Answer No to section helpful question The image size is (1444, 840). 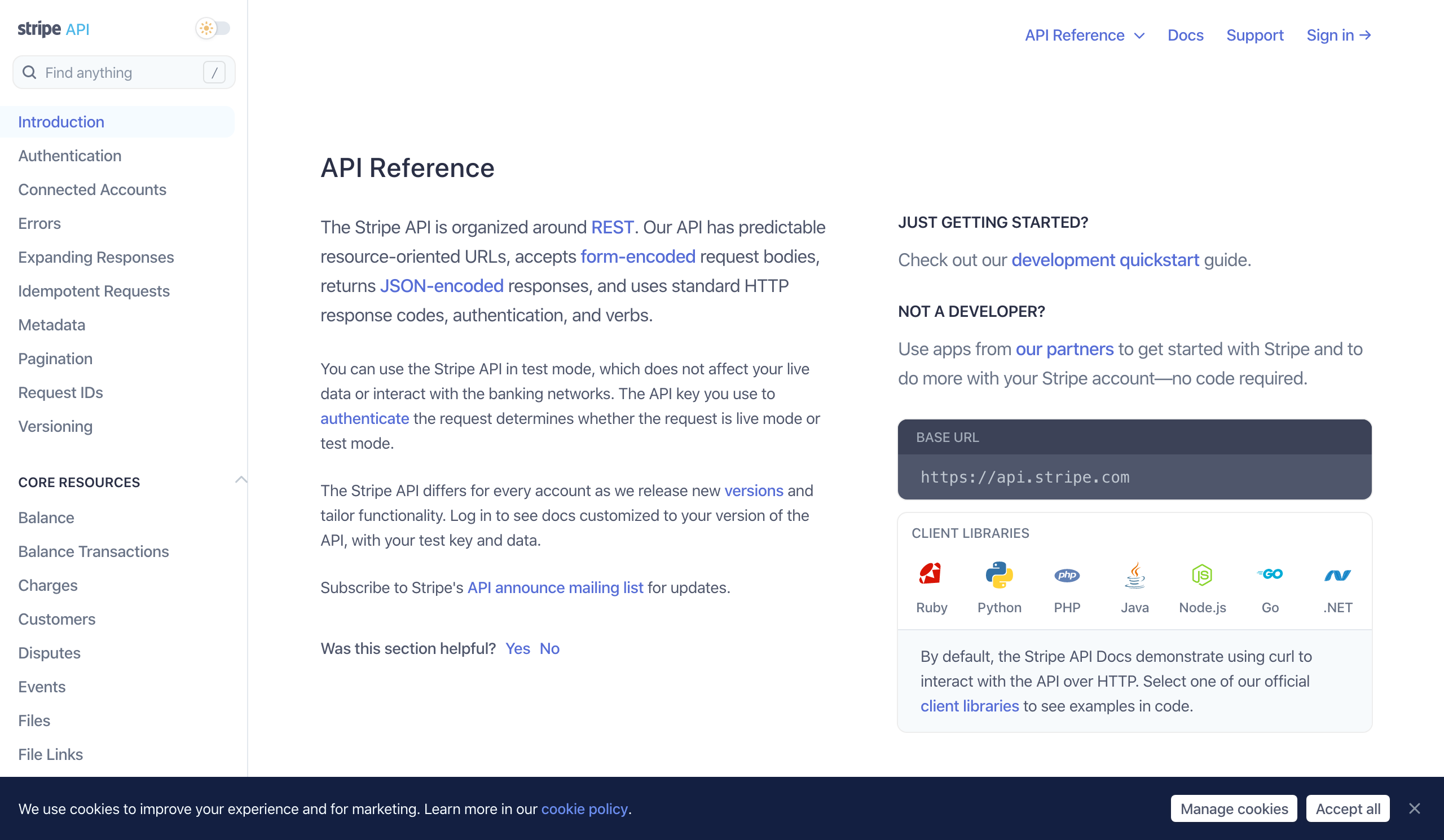549,648
